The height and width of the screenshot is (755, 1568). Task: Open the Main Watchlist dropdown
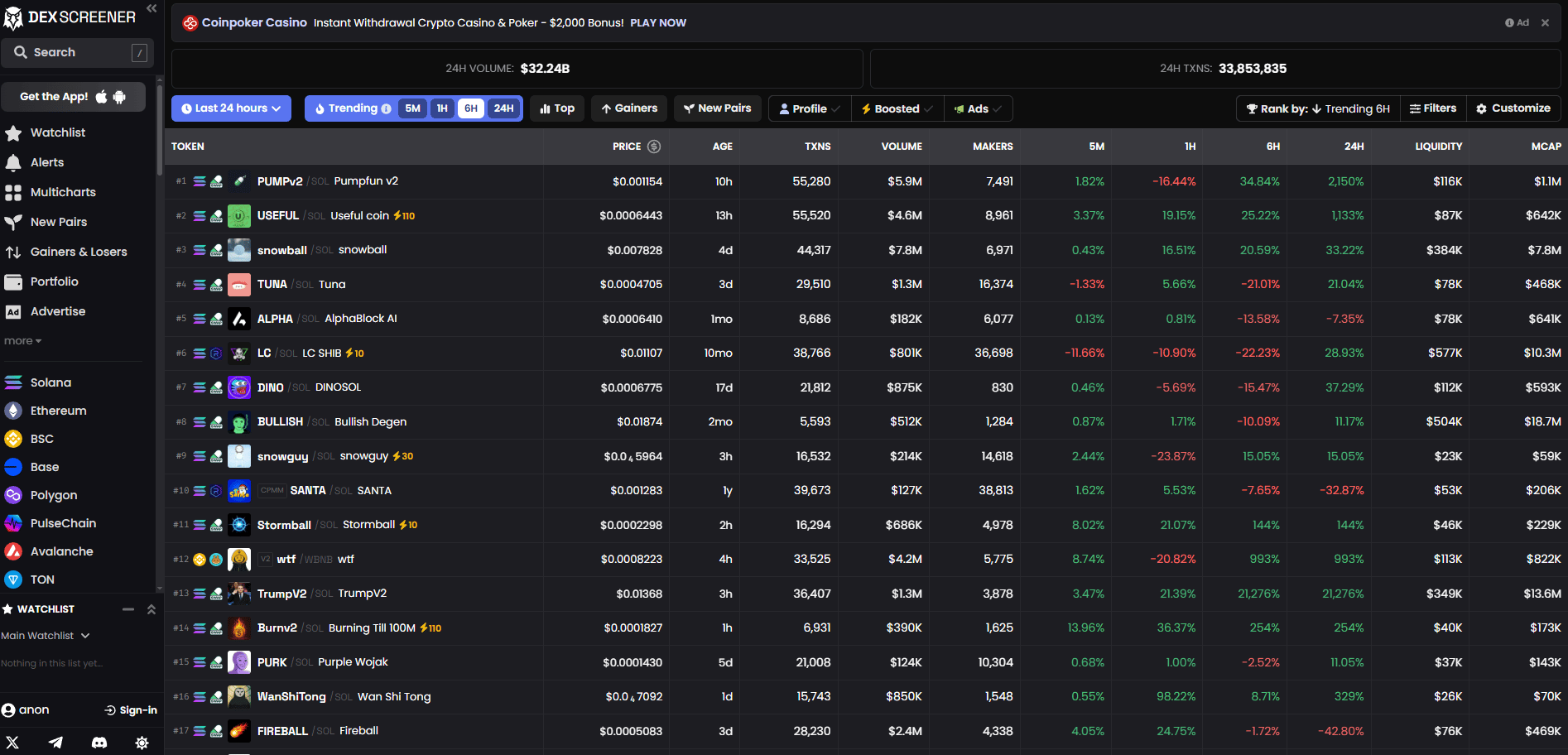pos(46,636)
